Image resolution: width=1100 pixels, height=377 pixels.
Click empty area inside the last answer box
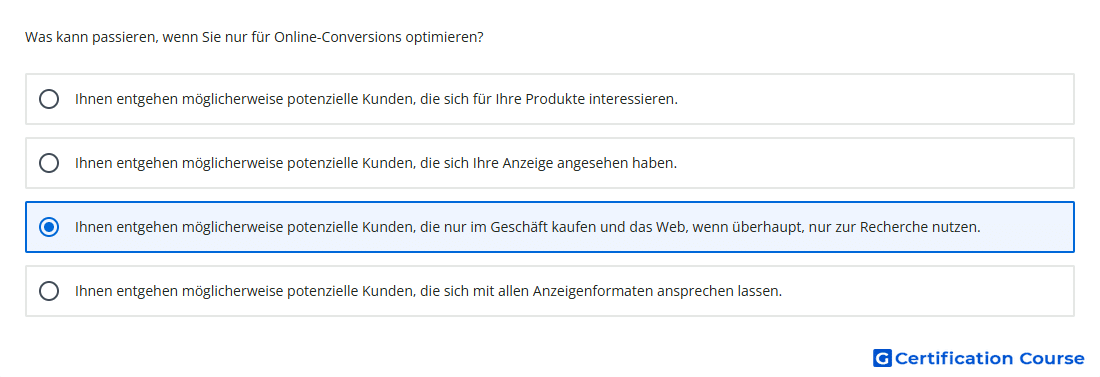click(x=926, y=291)
